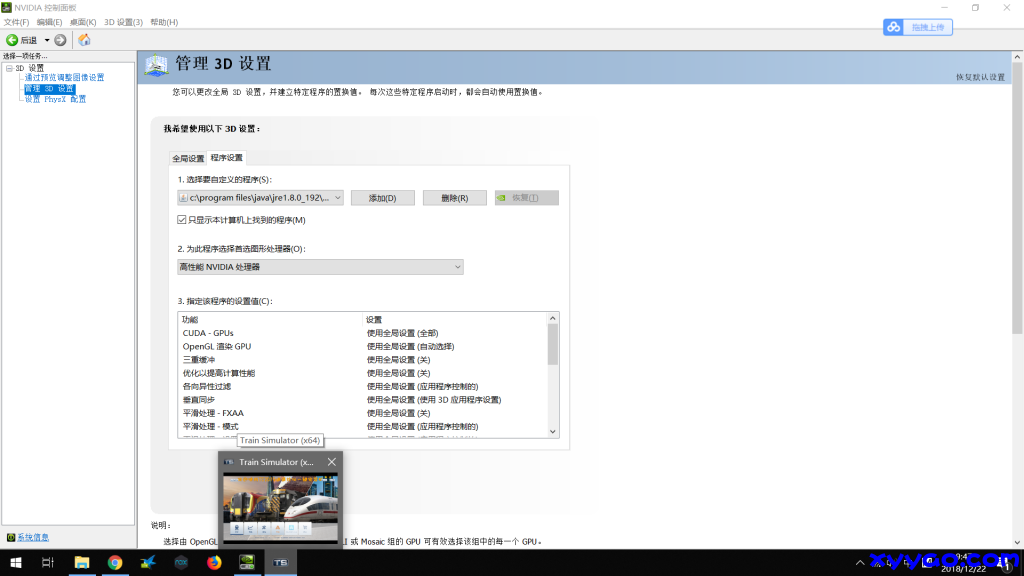
Task: Launch Google Chrome from taskbar
Action: (115, 563)
